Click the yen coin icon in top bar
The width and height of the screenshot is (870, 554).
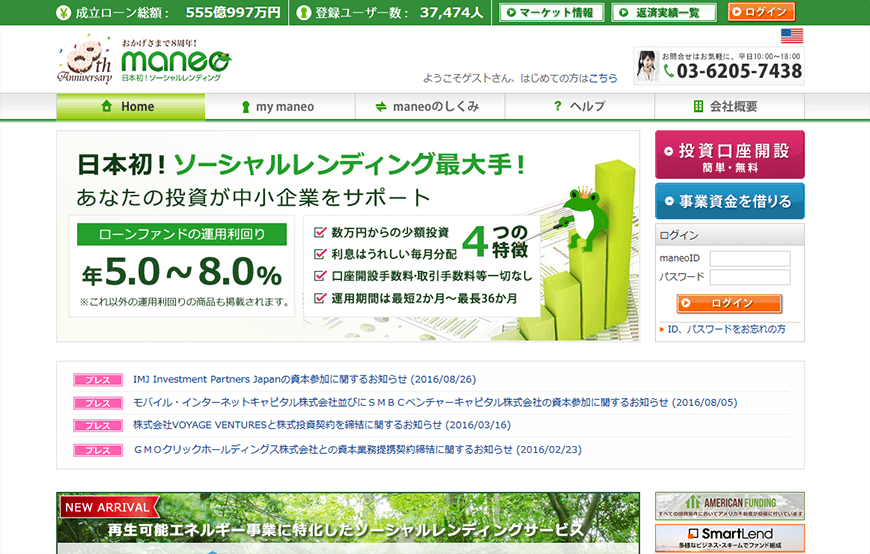click(63, 12)
